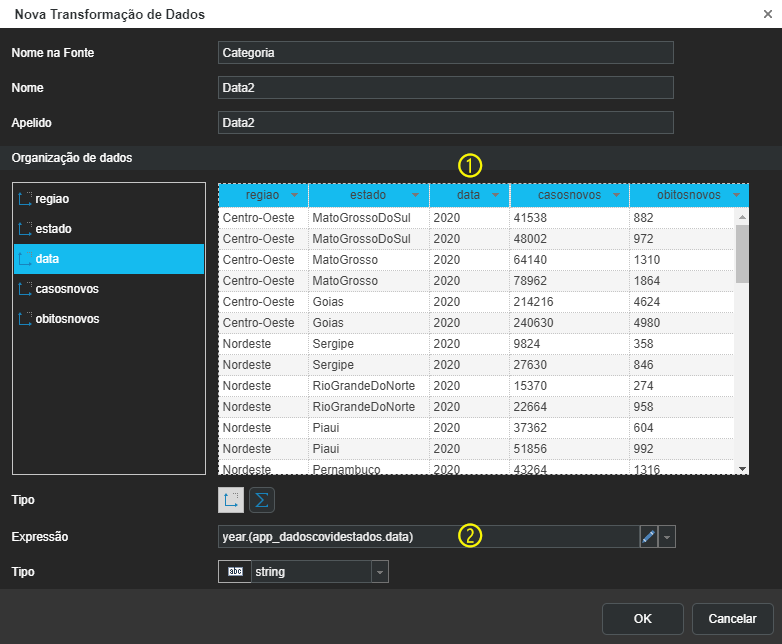
Task: Select the measure sigma type icon
Action: point(262,500)
